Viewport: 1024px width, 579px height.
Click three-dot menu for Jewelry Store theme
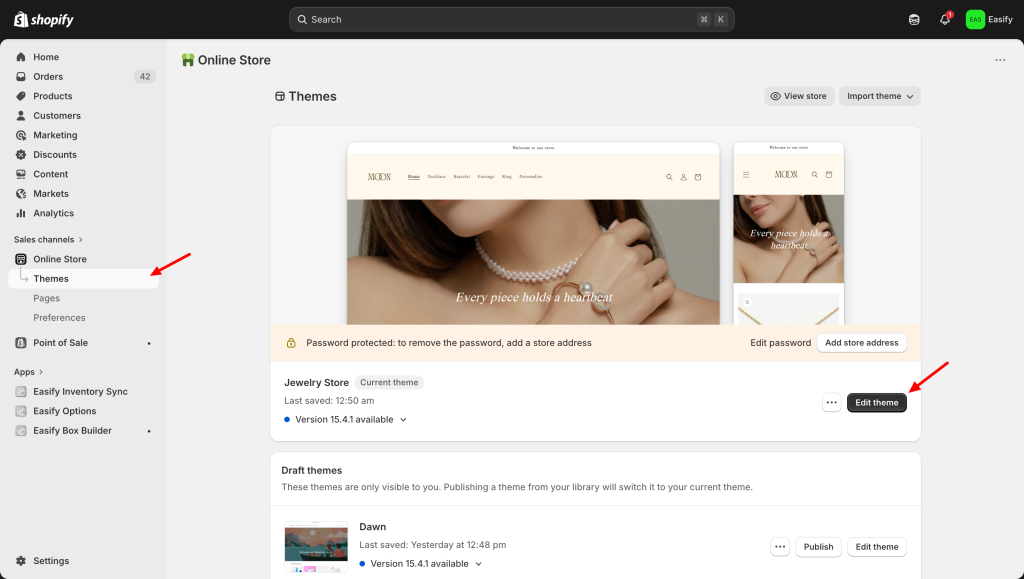(831, 403)
